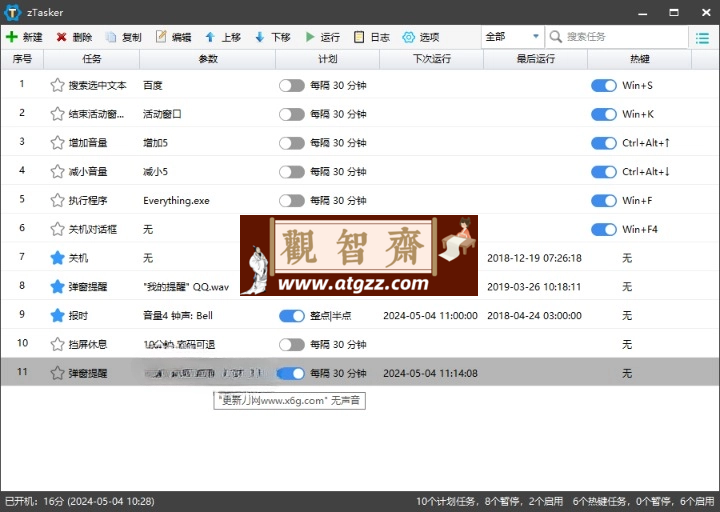720x512 pixels.
Task: Disable the Win+S hotkey toggle
Action: pyautogui.click(x=604, y=85)
